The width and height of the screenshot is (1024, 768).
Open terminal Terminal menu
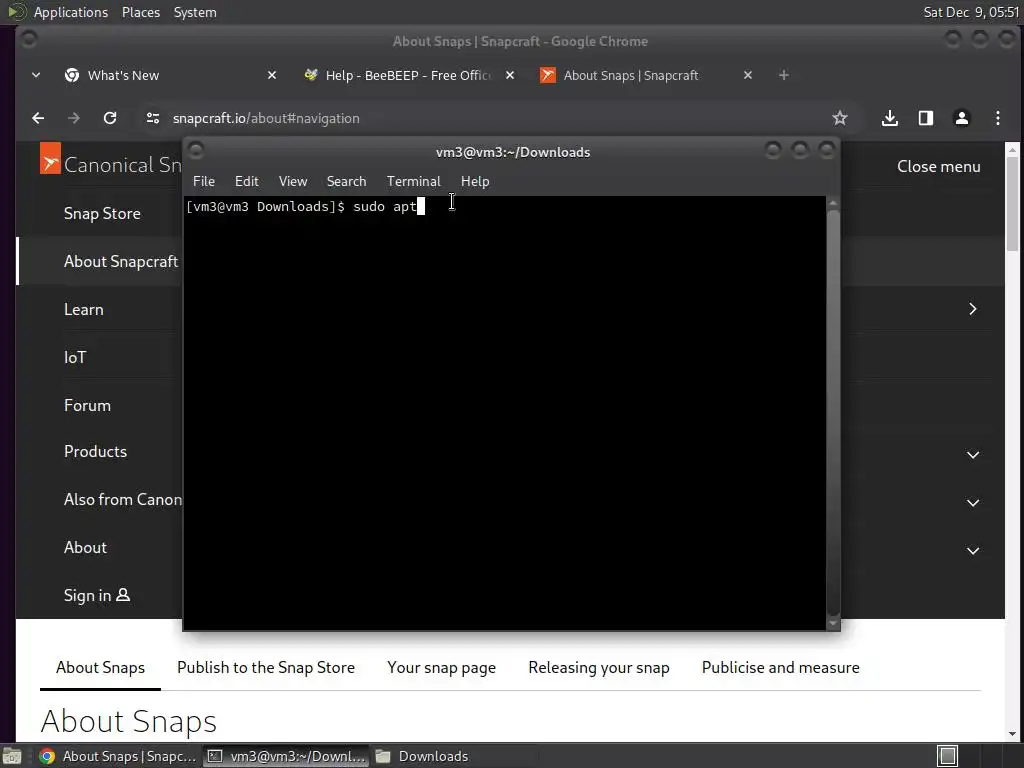(x=413, y=182)
